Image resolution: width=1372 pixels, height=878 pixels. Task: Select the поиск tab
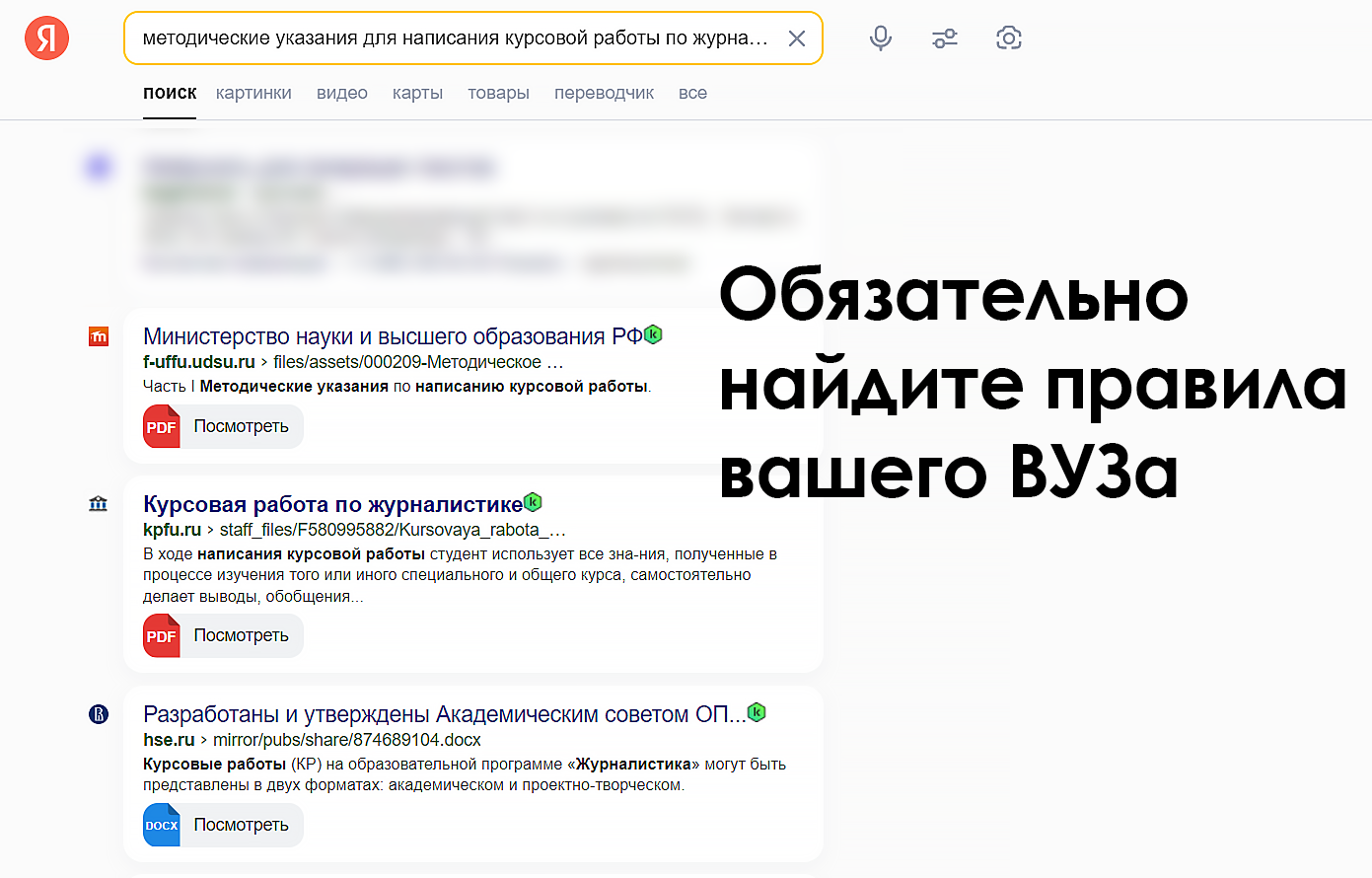tap(170, 93)
